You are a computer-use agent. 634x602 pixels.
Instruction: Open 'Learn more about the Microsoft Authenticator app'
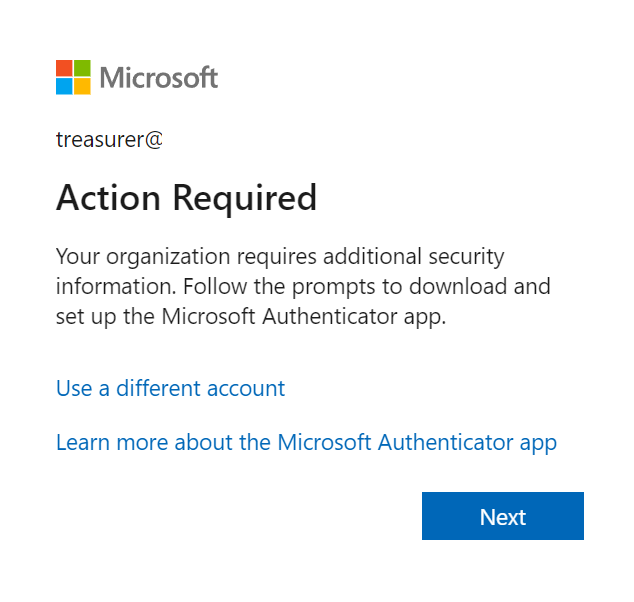coord(306,443)
